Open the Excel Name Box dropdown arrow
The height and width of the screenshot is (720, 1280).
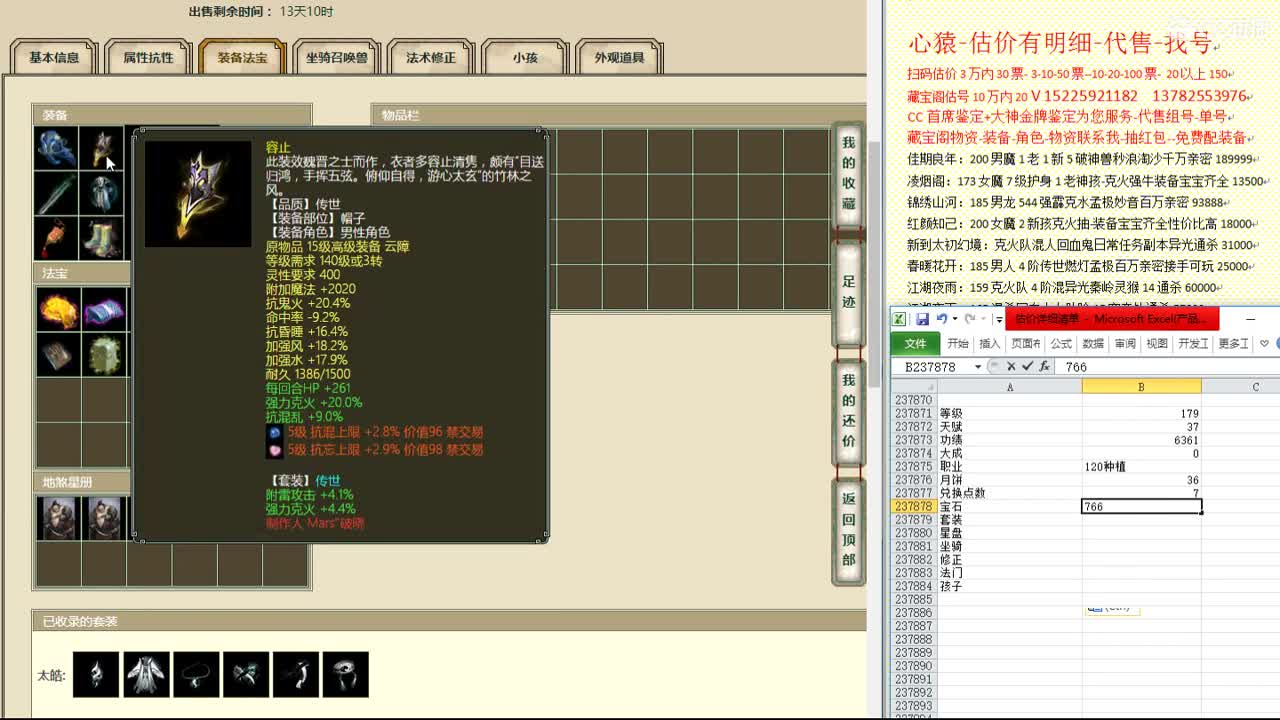click(978, 367)
